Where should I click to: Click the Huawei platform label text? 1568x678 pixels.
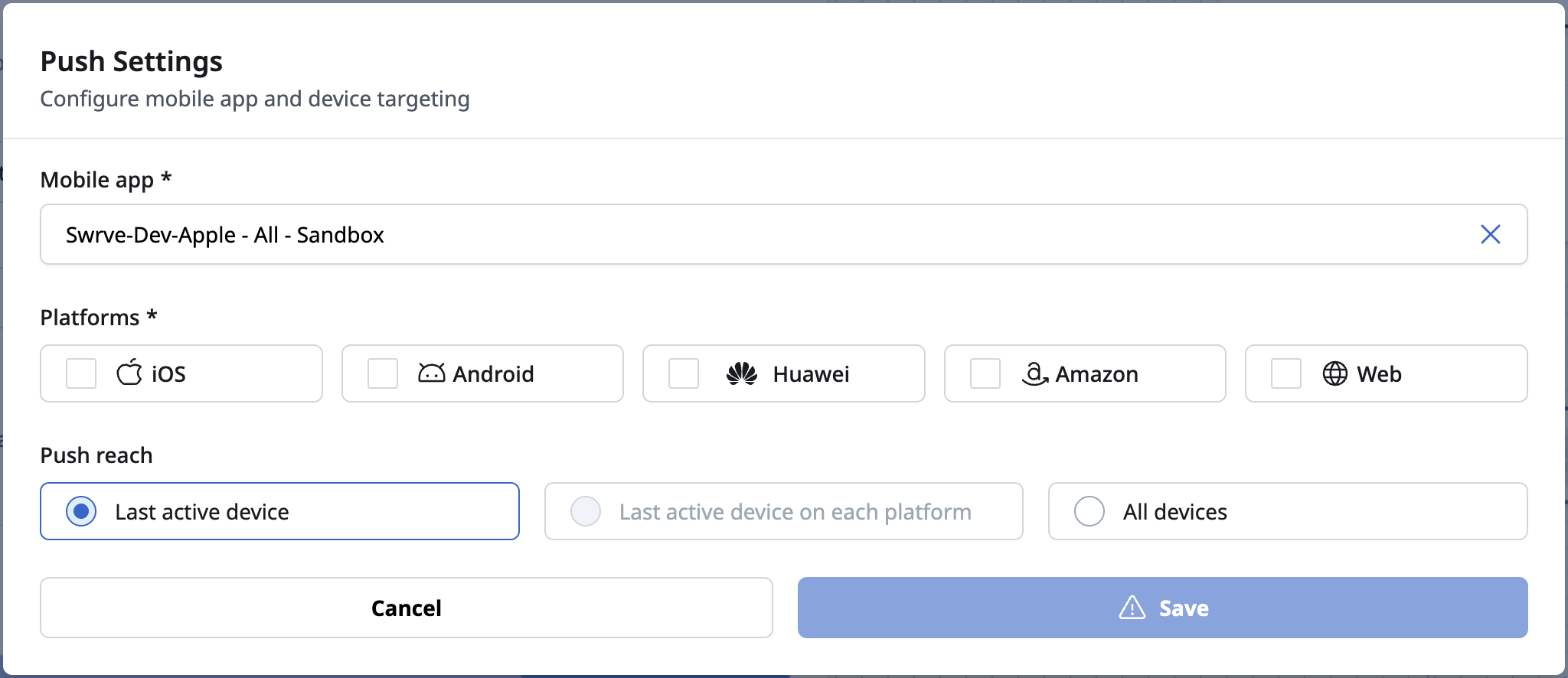[811, 374]
